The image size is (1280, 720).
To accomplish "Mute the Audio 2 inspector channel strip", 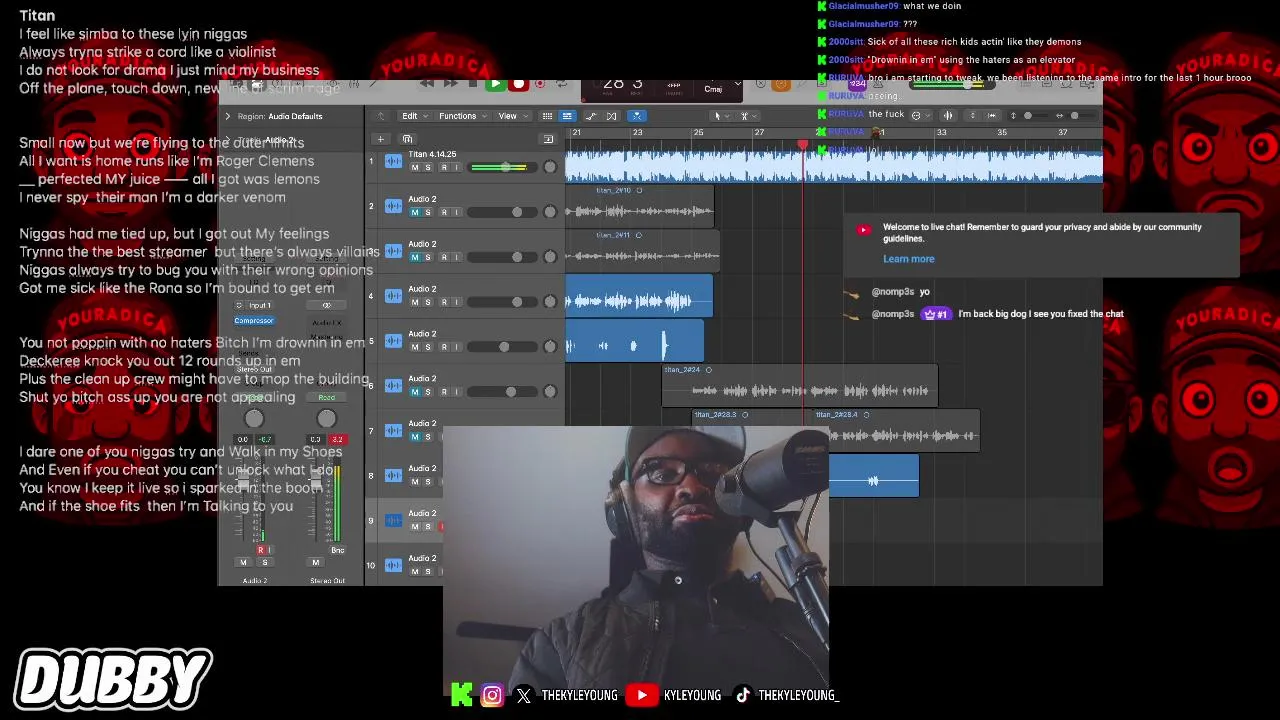I will pos(243,562).
